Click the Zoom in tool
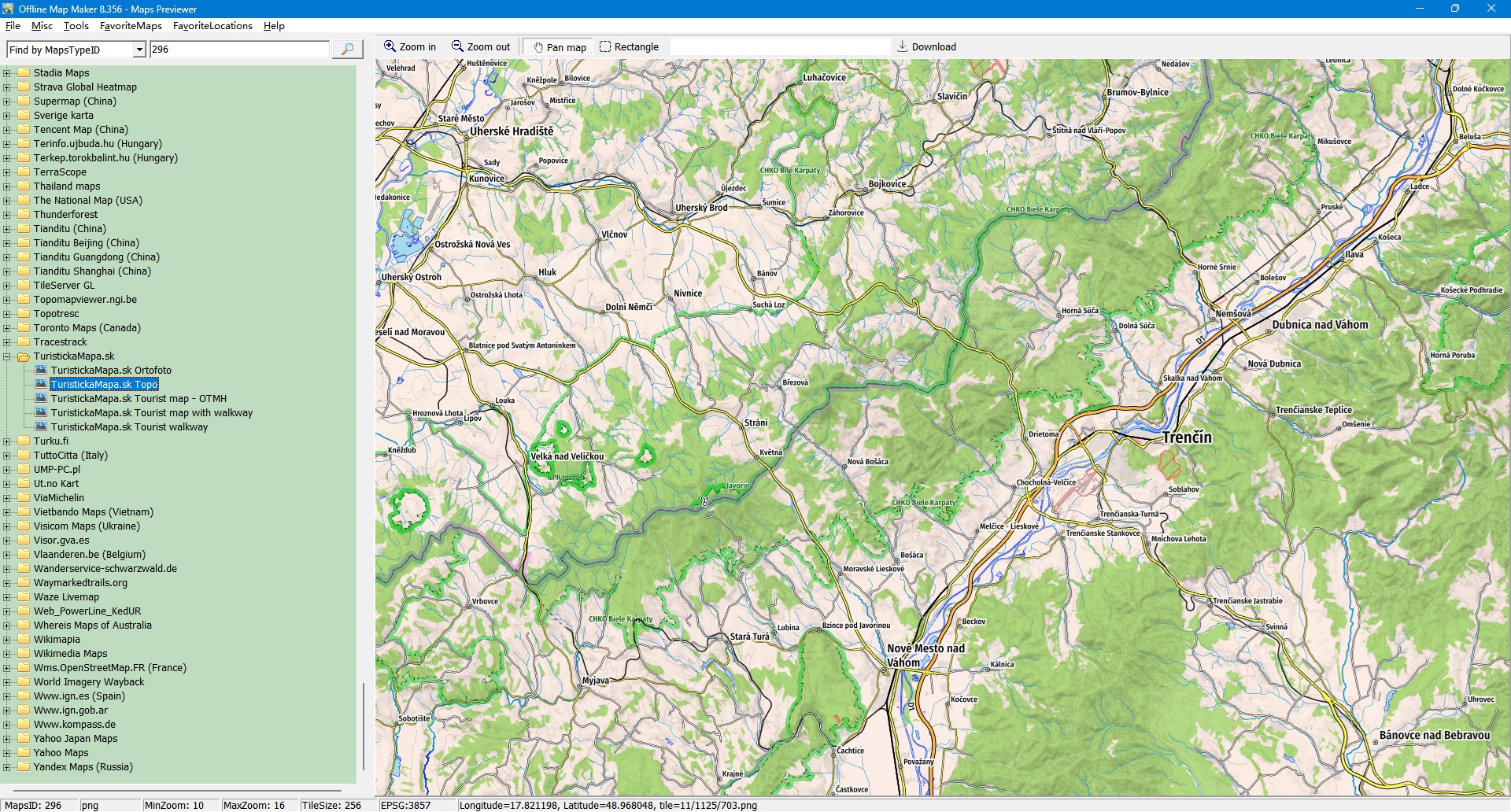Screen dimensions: 1511x812 click(x=409, y=47)
